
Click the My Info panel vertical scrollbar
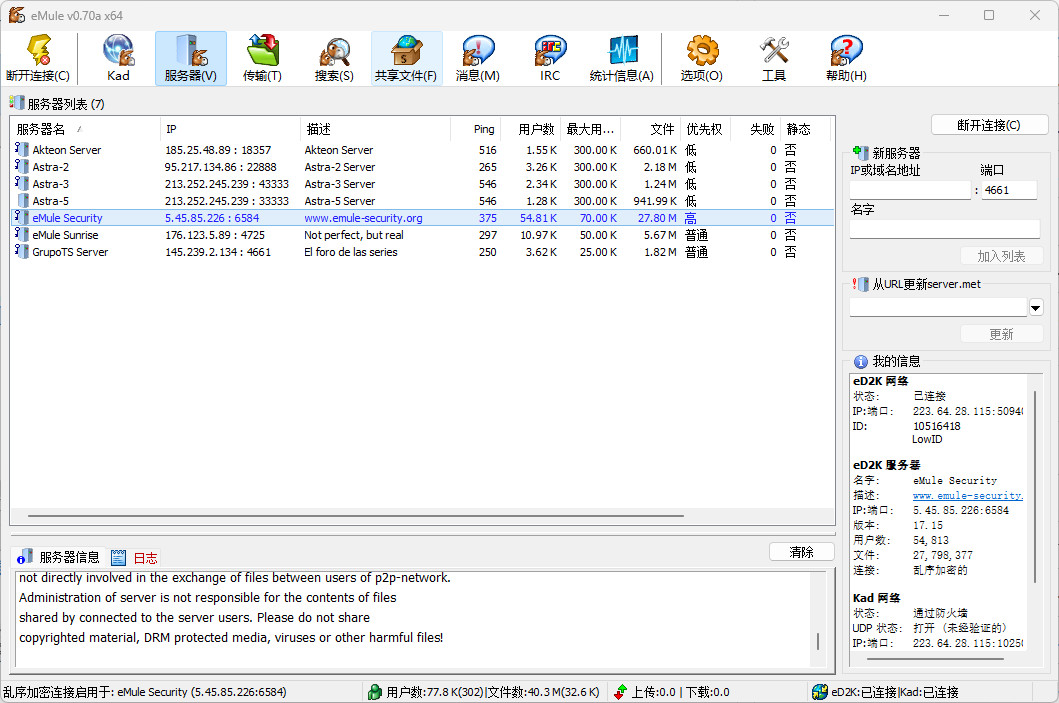point(1035,486)
